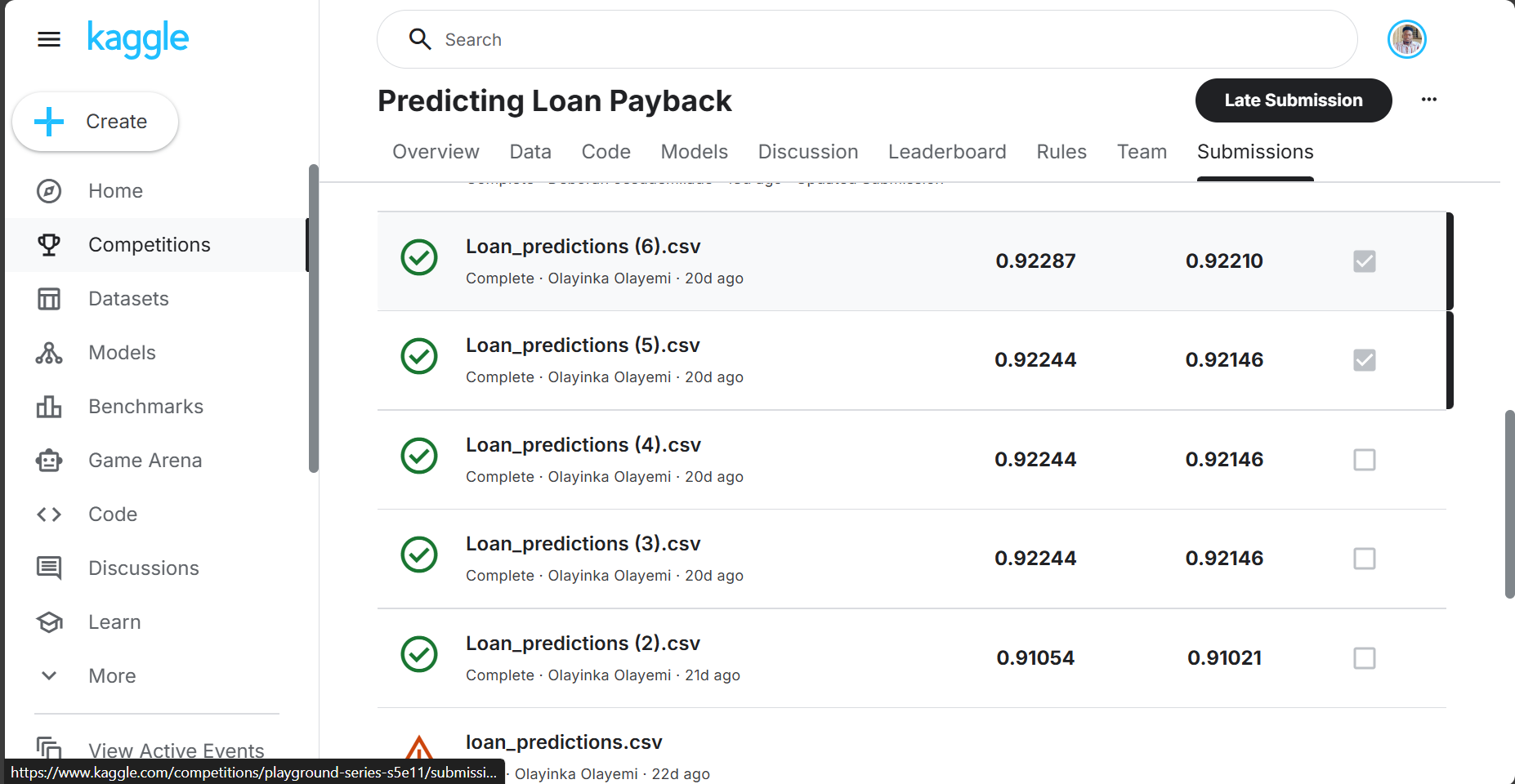Click the Late Submission button
This screenshot has height=784, width=1515.
point(1293,100)
